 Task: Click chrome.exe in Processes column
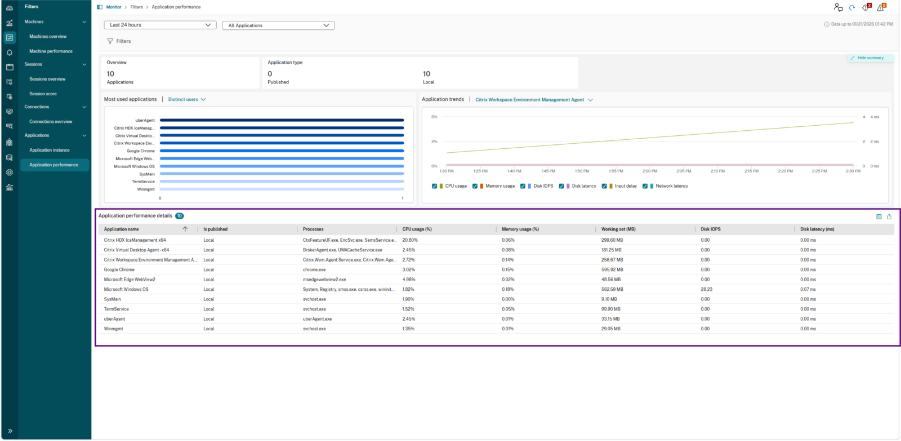click(x=312, y=269)
